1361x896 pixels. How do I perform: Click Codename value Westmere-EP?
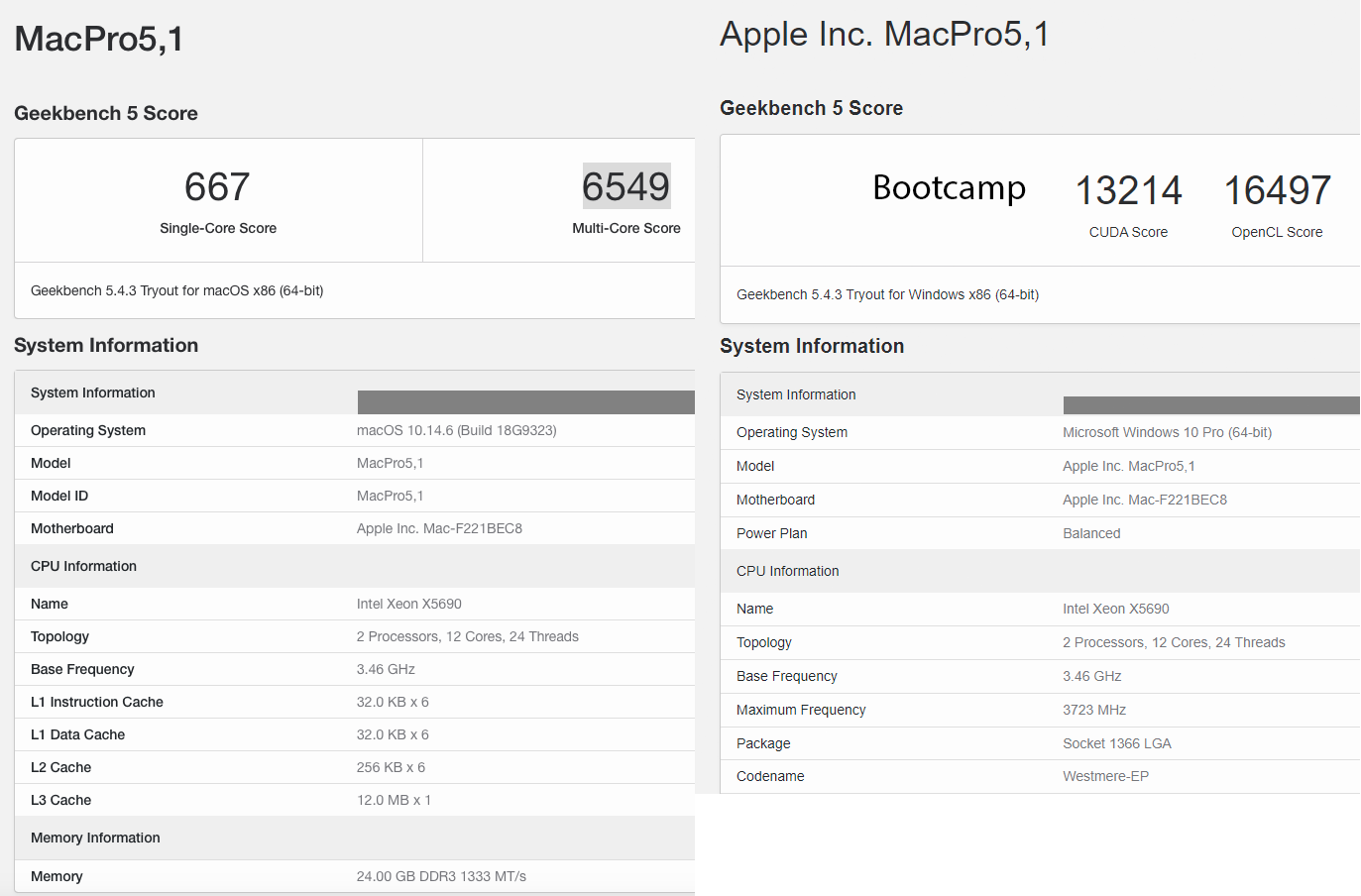pos(1106,776)
